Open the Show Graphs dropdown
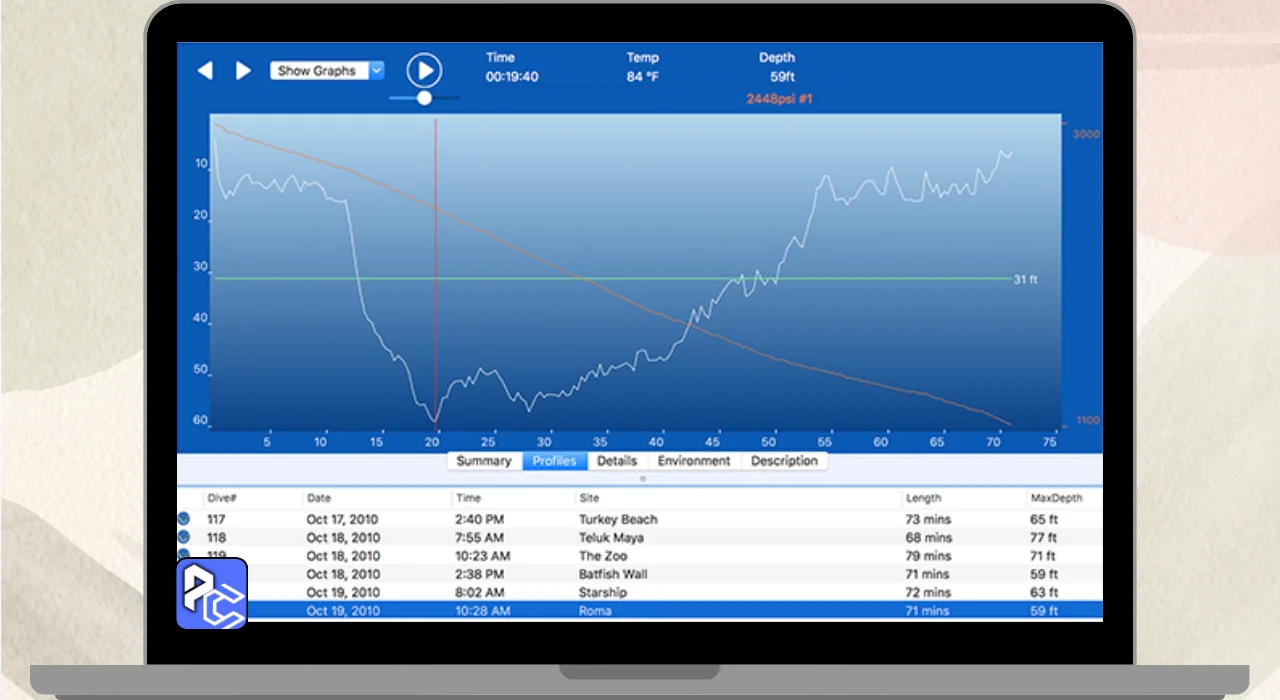 [327, 71]
